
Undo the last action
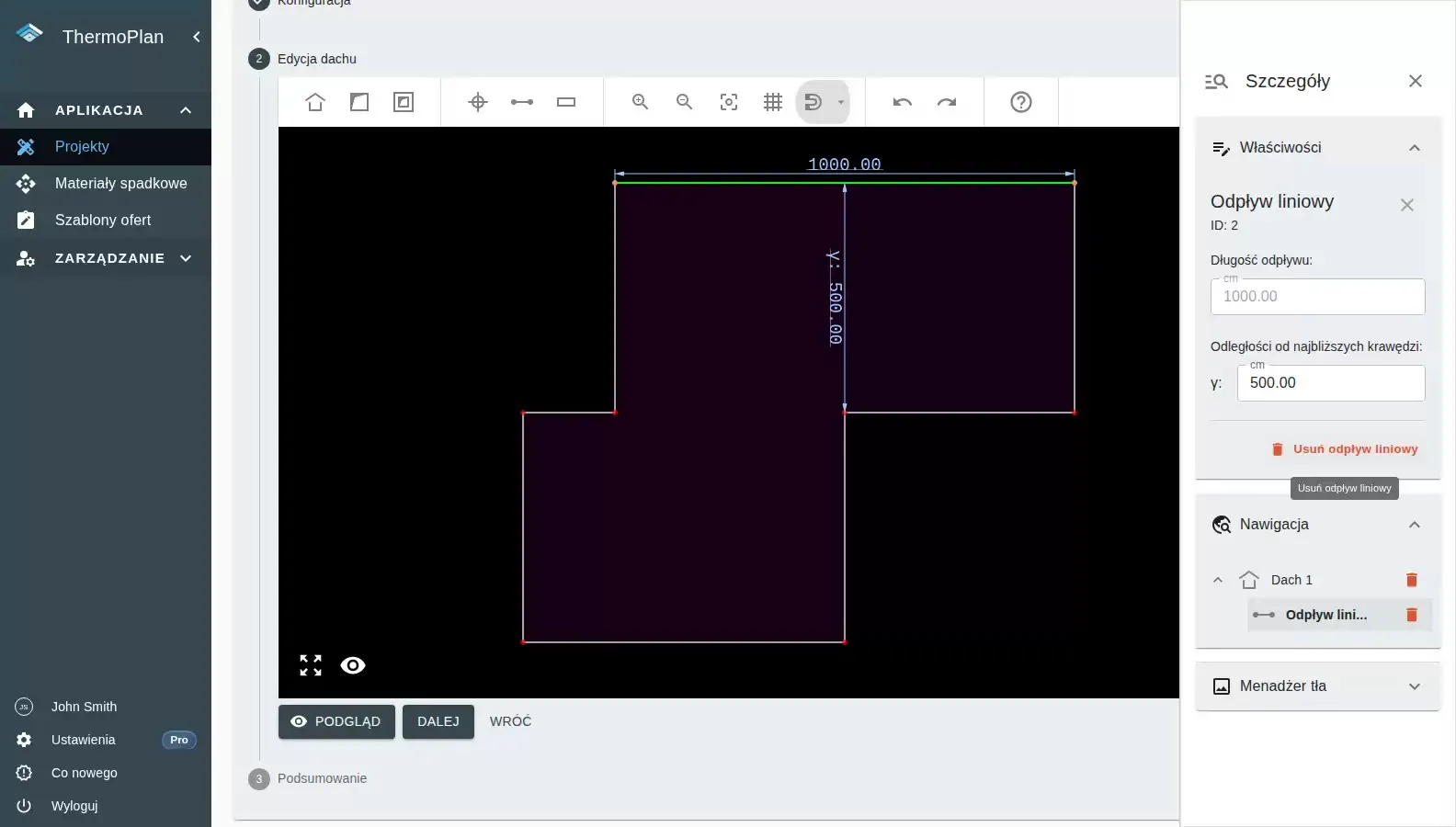click(x=903, y=102)
